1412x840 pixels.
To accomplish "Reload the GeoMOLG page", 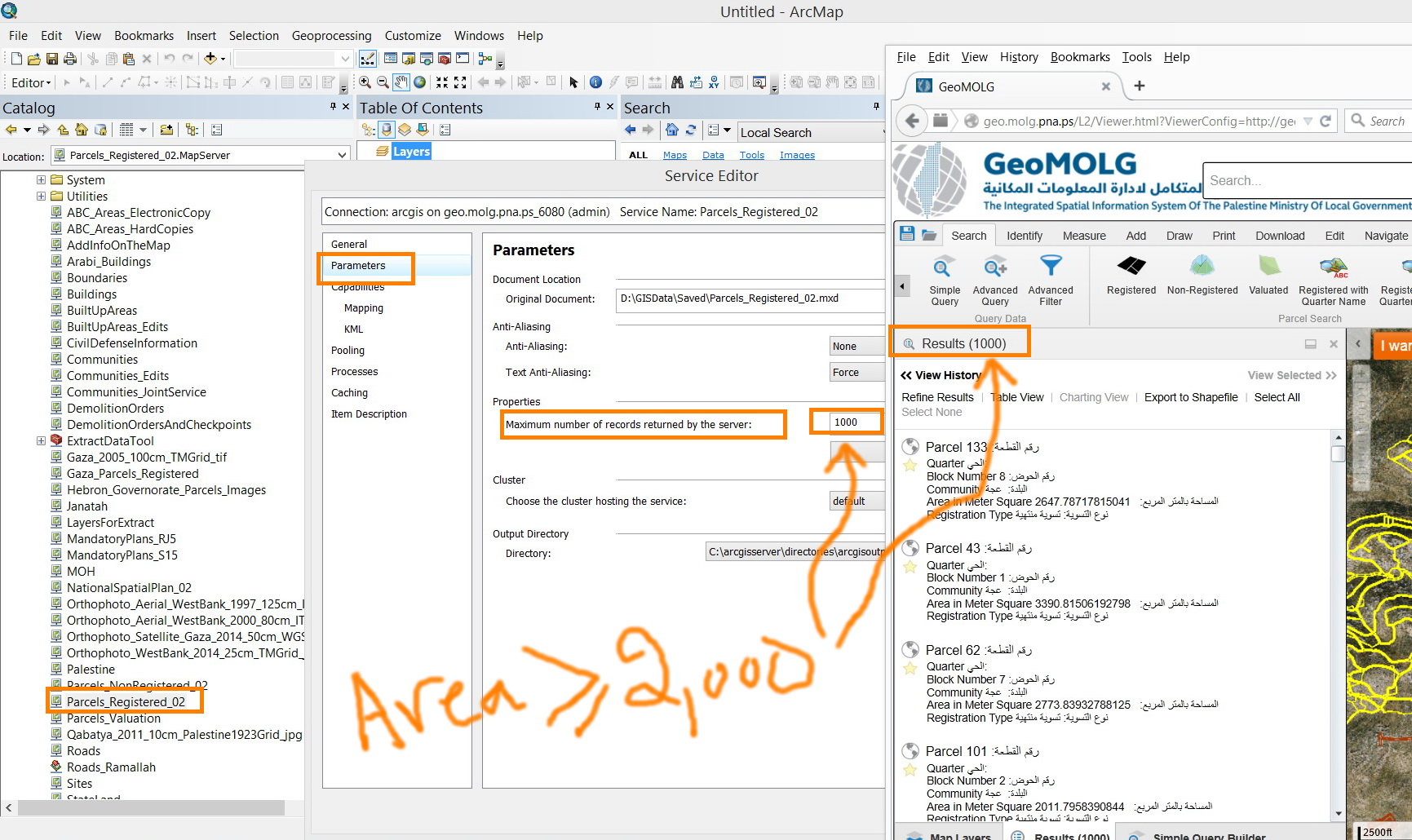I will pos(1326,122).
